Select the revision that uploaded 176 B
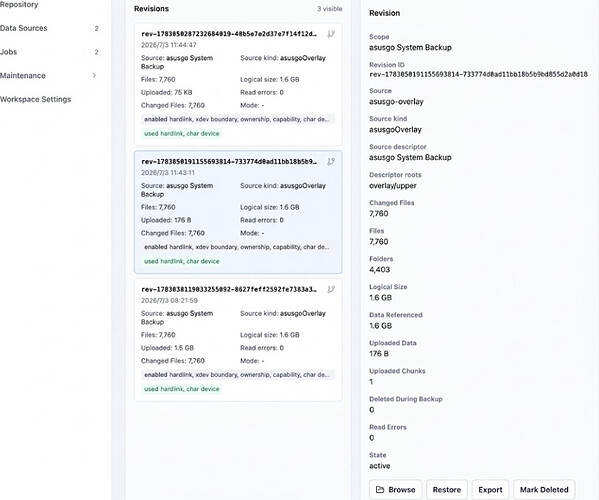599x500 pixels. (x=238, y=212)
